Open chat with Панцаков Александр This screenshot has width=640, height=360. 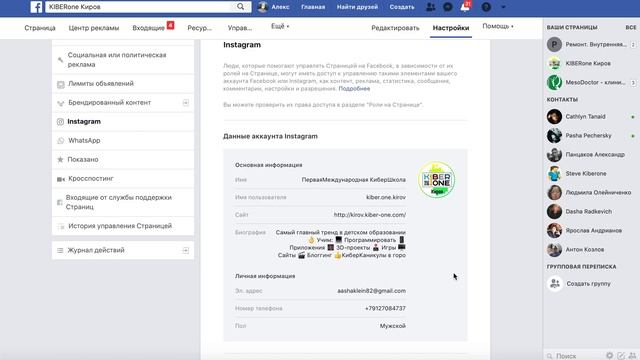coord(591,155)
